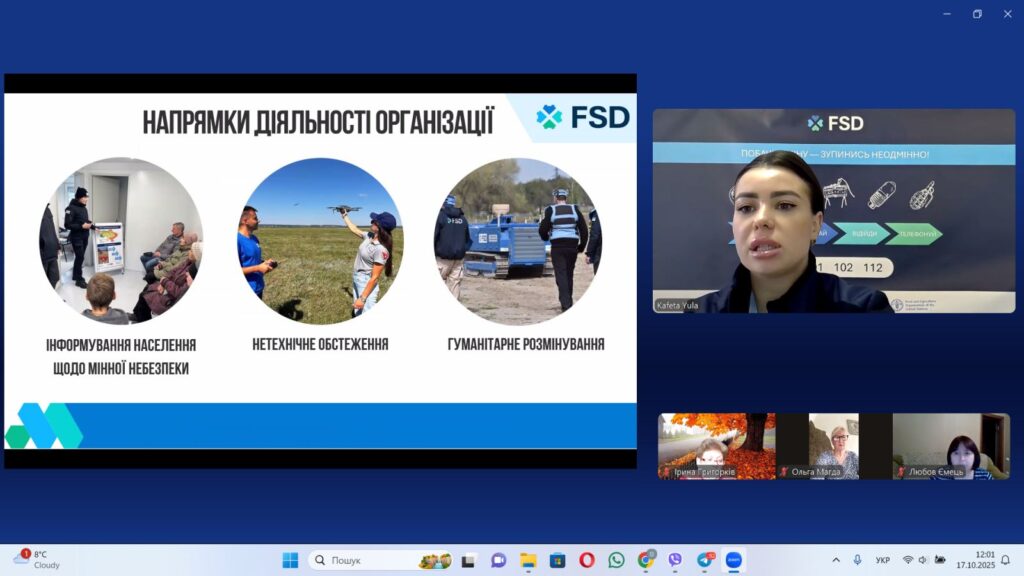1024x576 pixels.
Task: Open WhatsApp from the taskbar
Action: tap(616, 560)
